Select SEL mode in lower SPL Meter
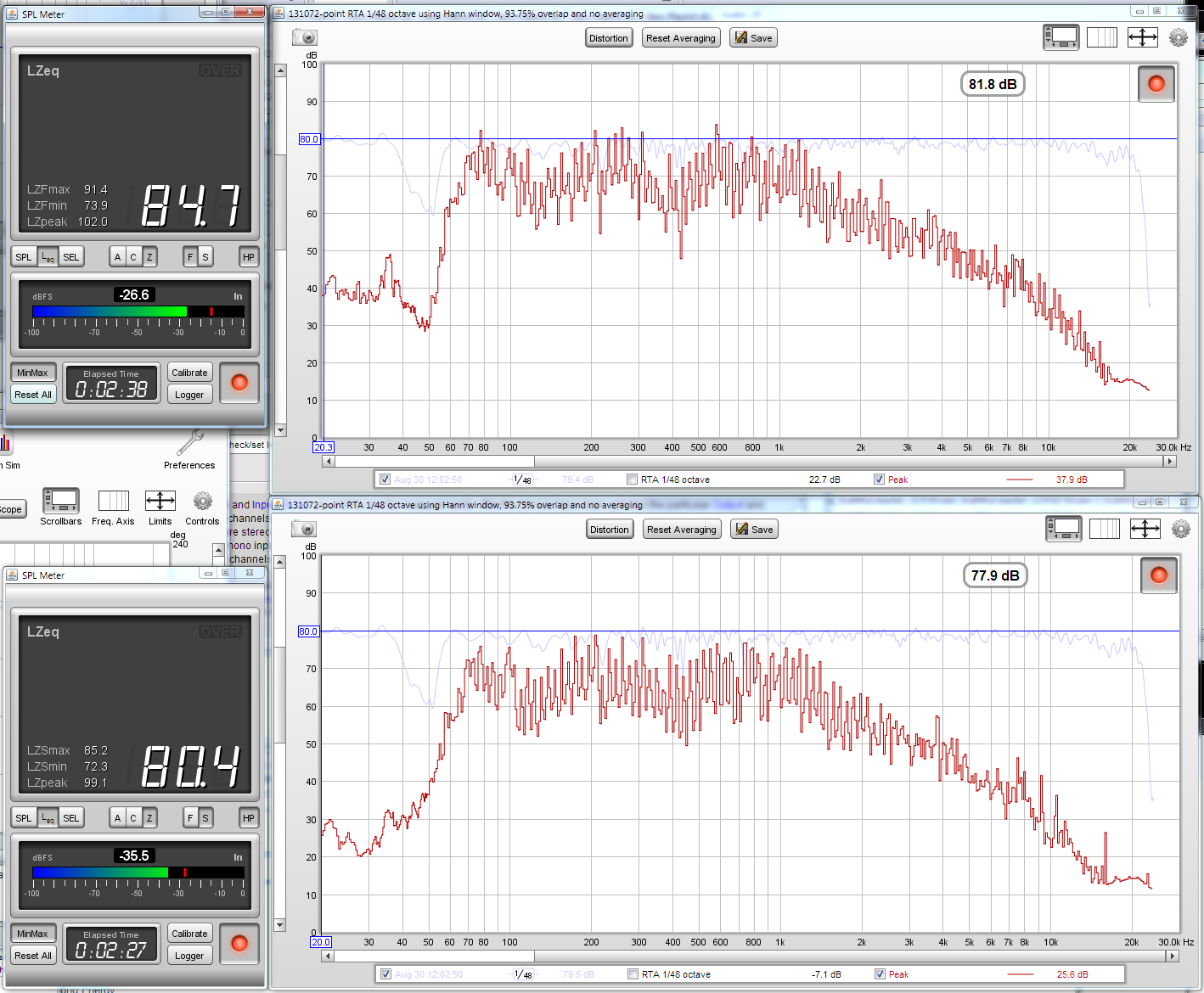Viewport: 1204px width, 993px height. 71,818
